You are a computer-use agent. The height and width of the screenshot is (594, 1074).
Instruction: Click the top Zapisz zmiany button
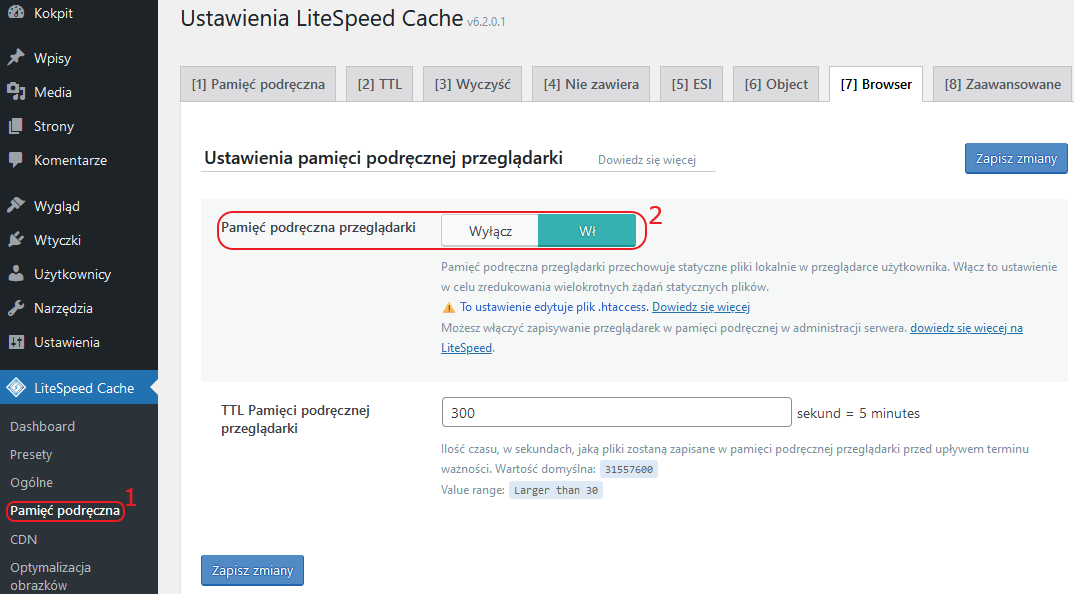[x=1016, y=158]
